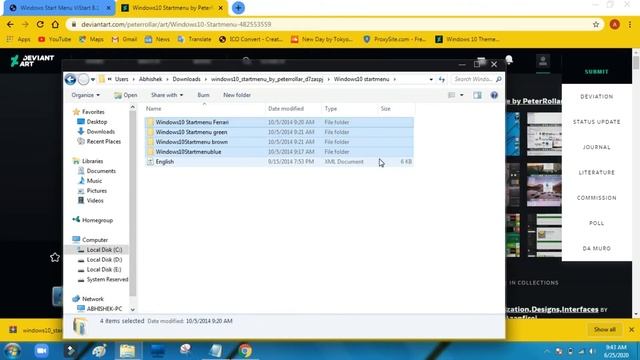Open the YouTube bookmark

pyautogui.click(x=55, y=39)
